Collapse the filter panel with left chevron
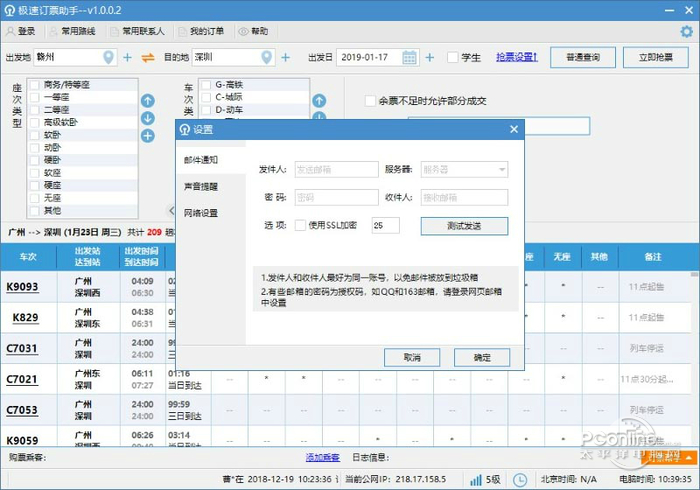Viewport: 700px width, 490px height. [171, 210]
